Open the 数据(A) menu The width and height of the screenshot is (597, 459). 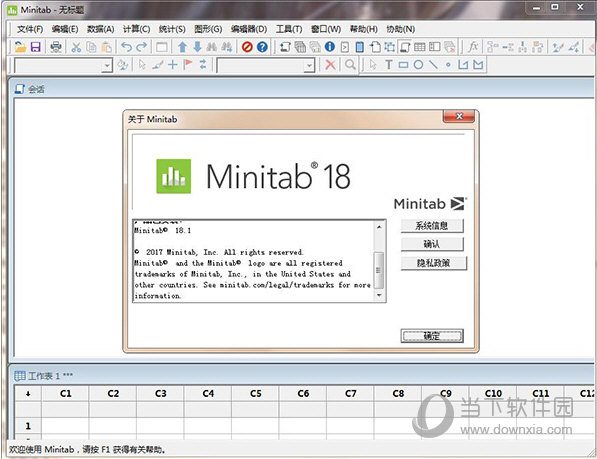point(101,29)
